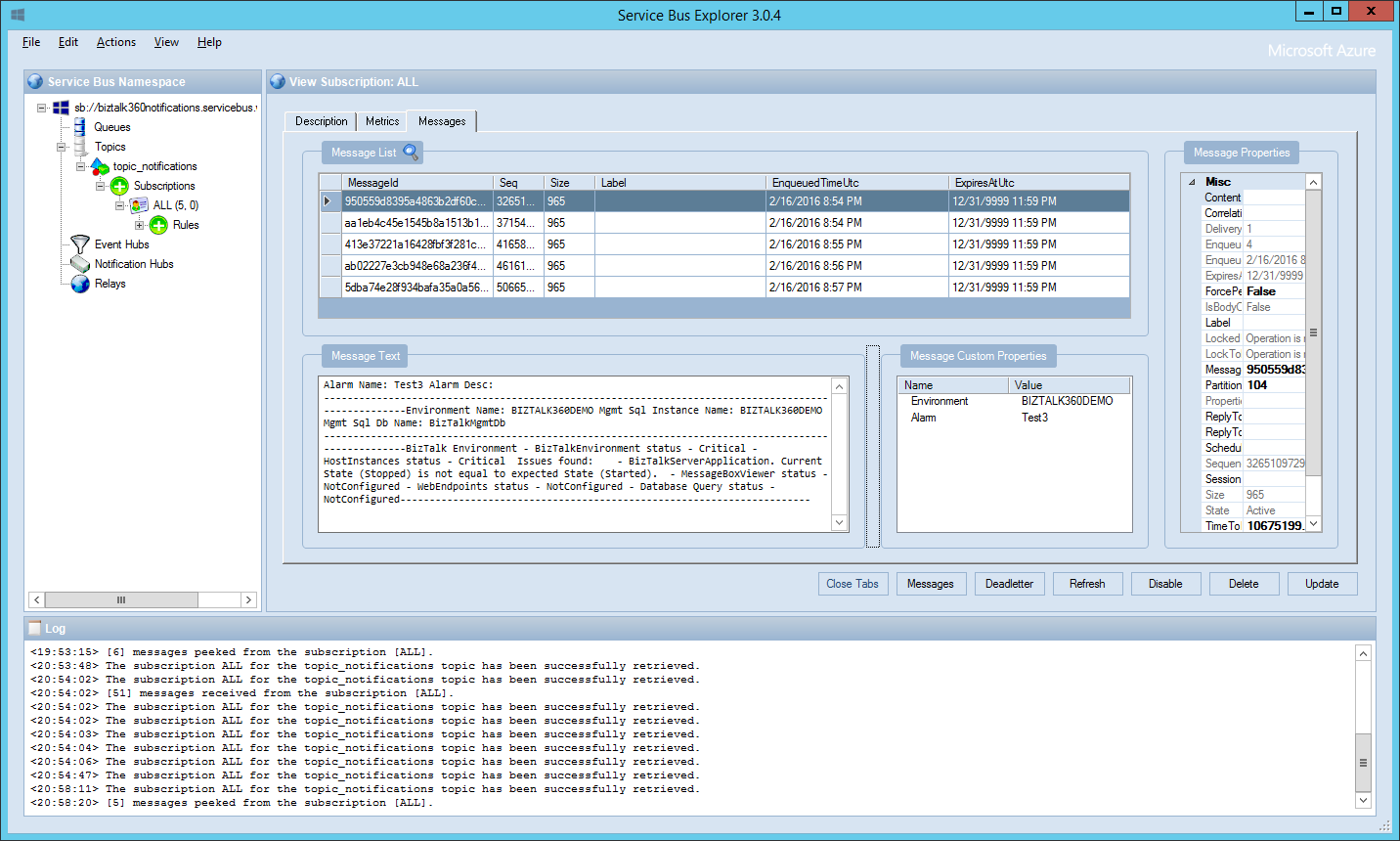Click the Refresh button
Viewport: 1400px width, 841px height.
[1087, 584]
